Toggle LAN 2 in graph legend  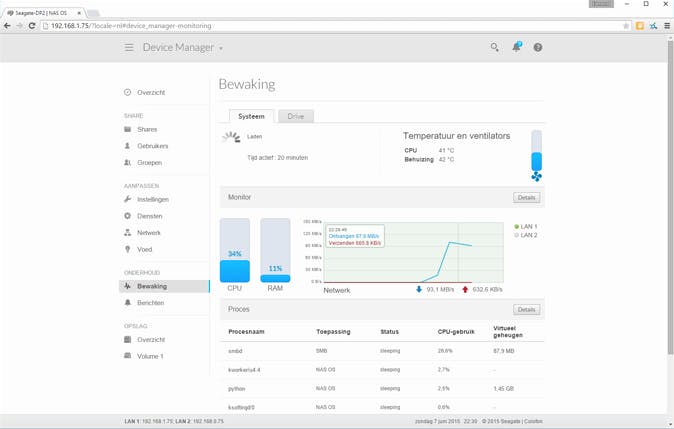[526, 235]
